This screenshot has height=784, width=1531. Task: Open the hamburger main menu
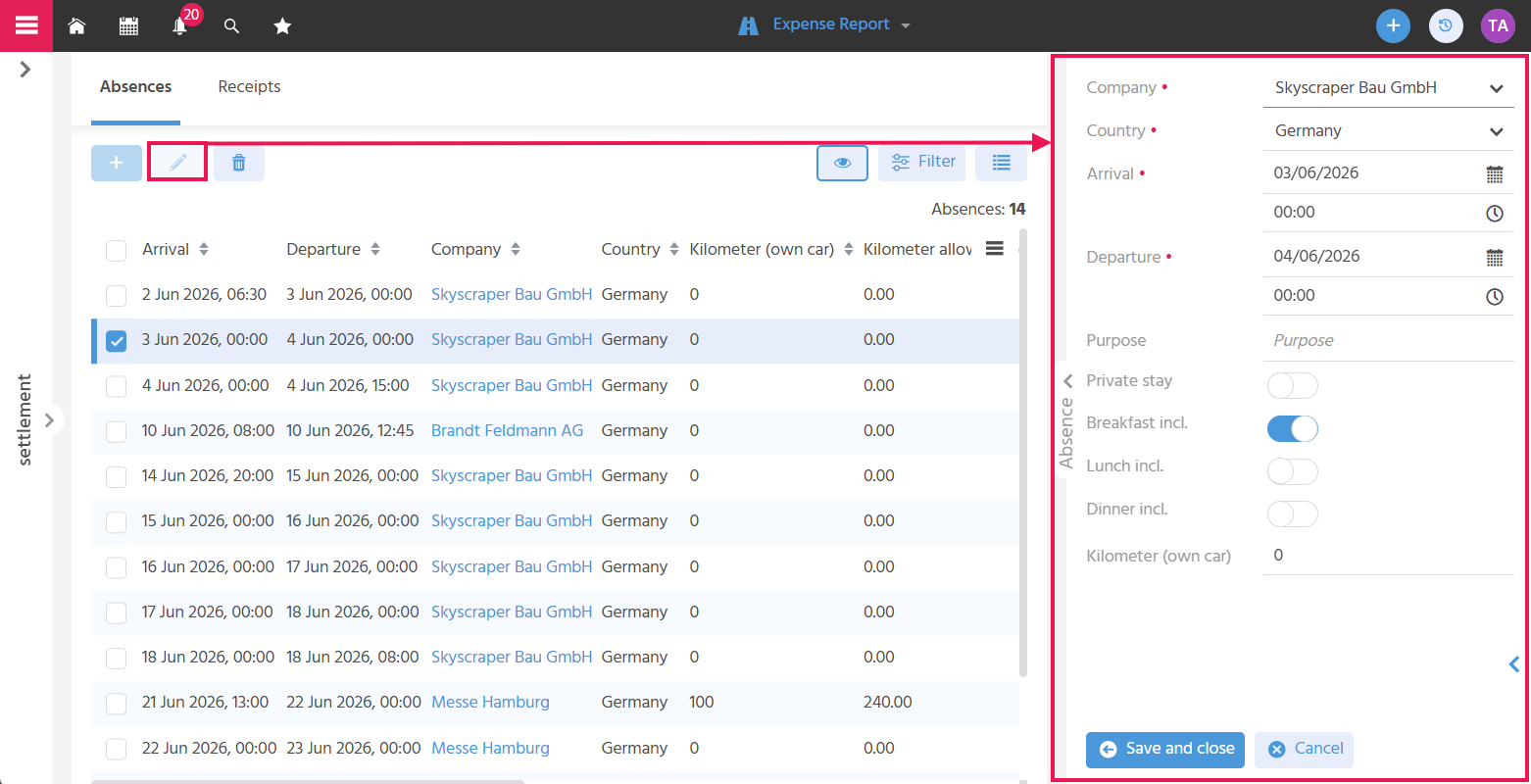[x=26, y=25]
